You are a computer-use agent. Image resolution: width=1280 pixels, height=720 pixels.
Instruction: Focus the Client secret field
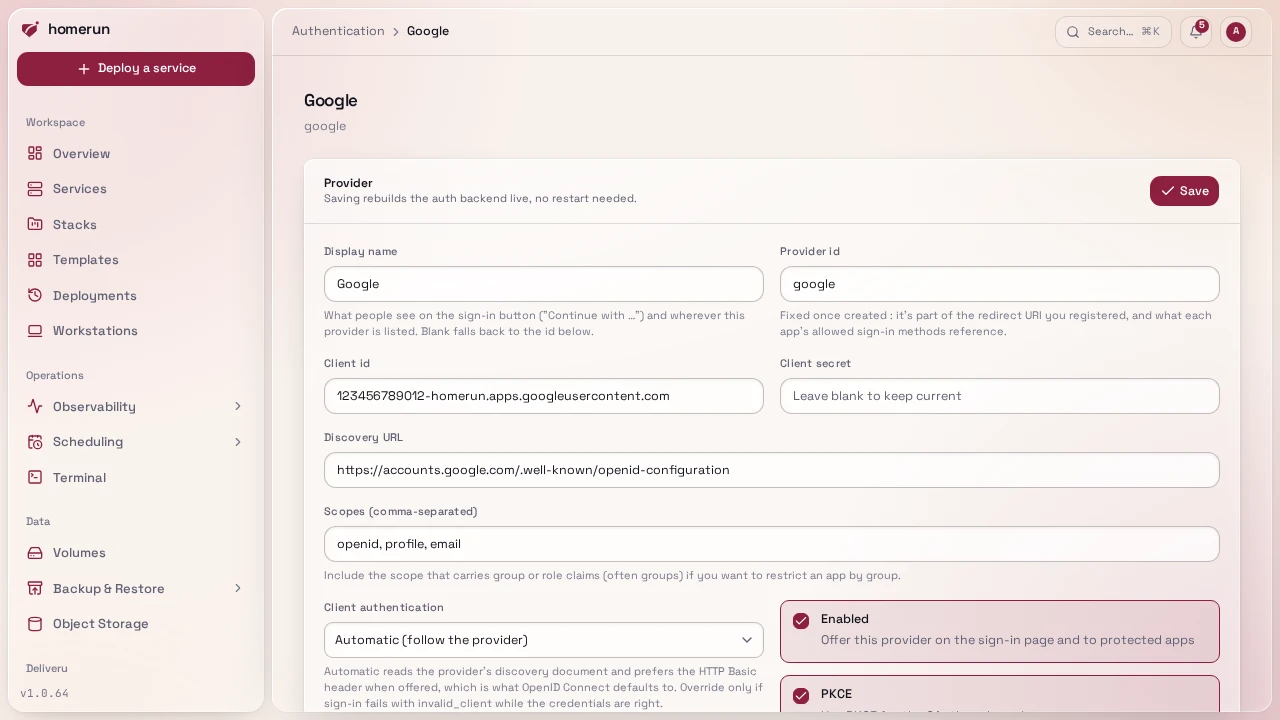(x=1000, y=396)
